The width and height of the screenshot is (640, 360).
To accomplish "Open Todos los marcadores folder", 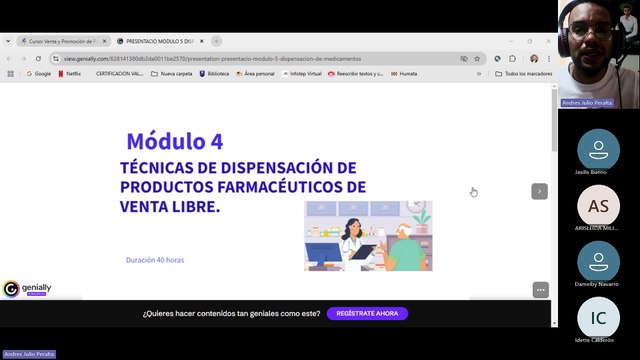I will click(524, 74).
